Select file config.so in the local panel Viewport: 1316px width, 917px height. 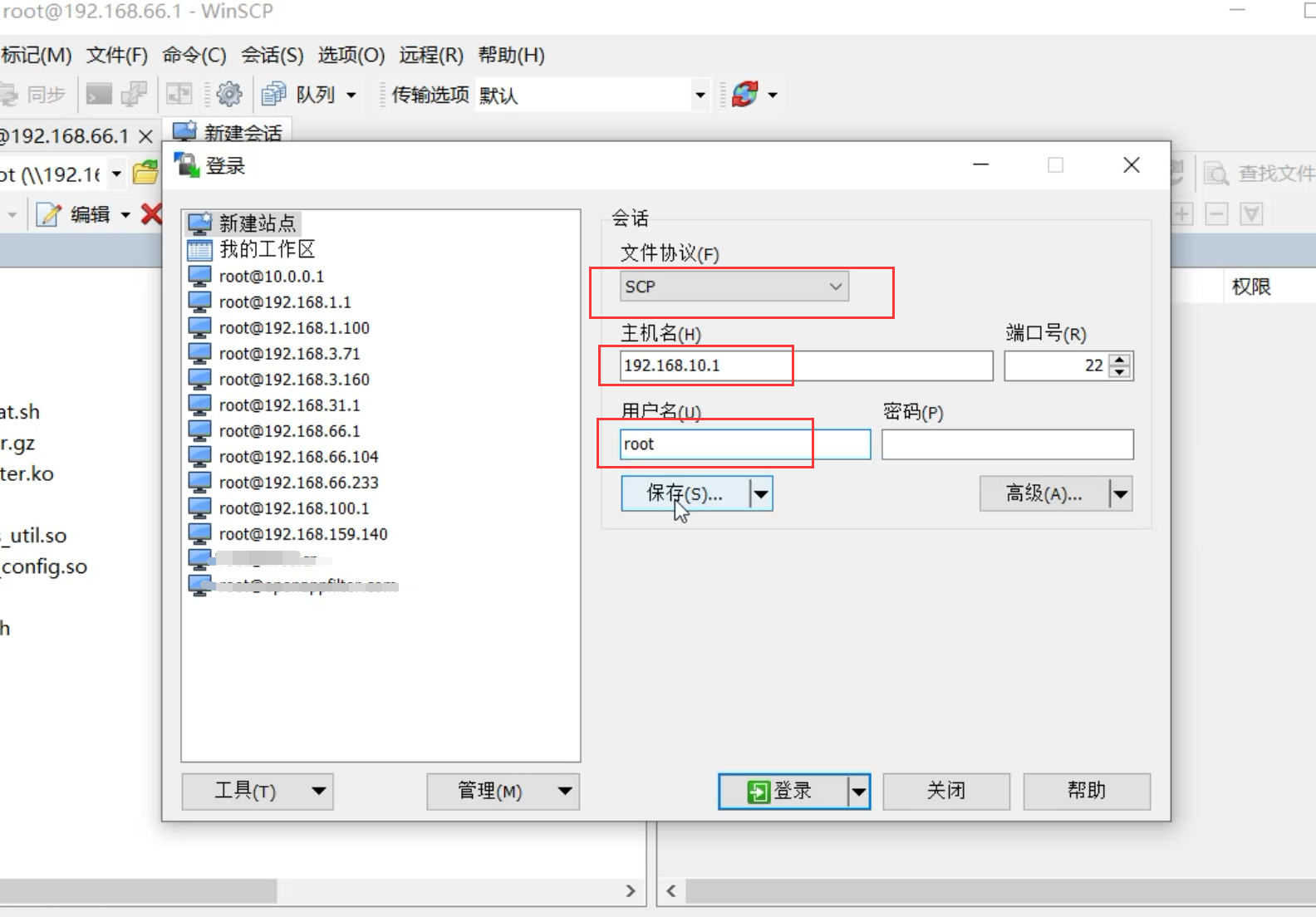coord(43,566)
